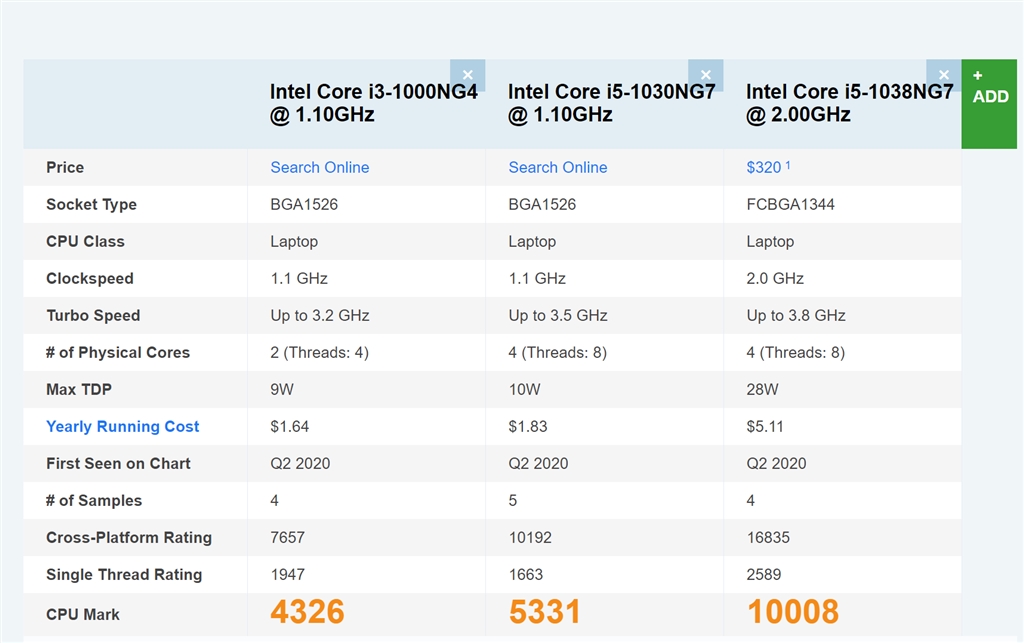The height and width of the screenshot is (643, 1024).
Task: Click the Single Thread Rating label
Action: point(124,574)
